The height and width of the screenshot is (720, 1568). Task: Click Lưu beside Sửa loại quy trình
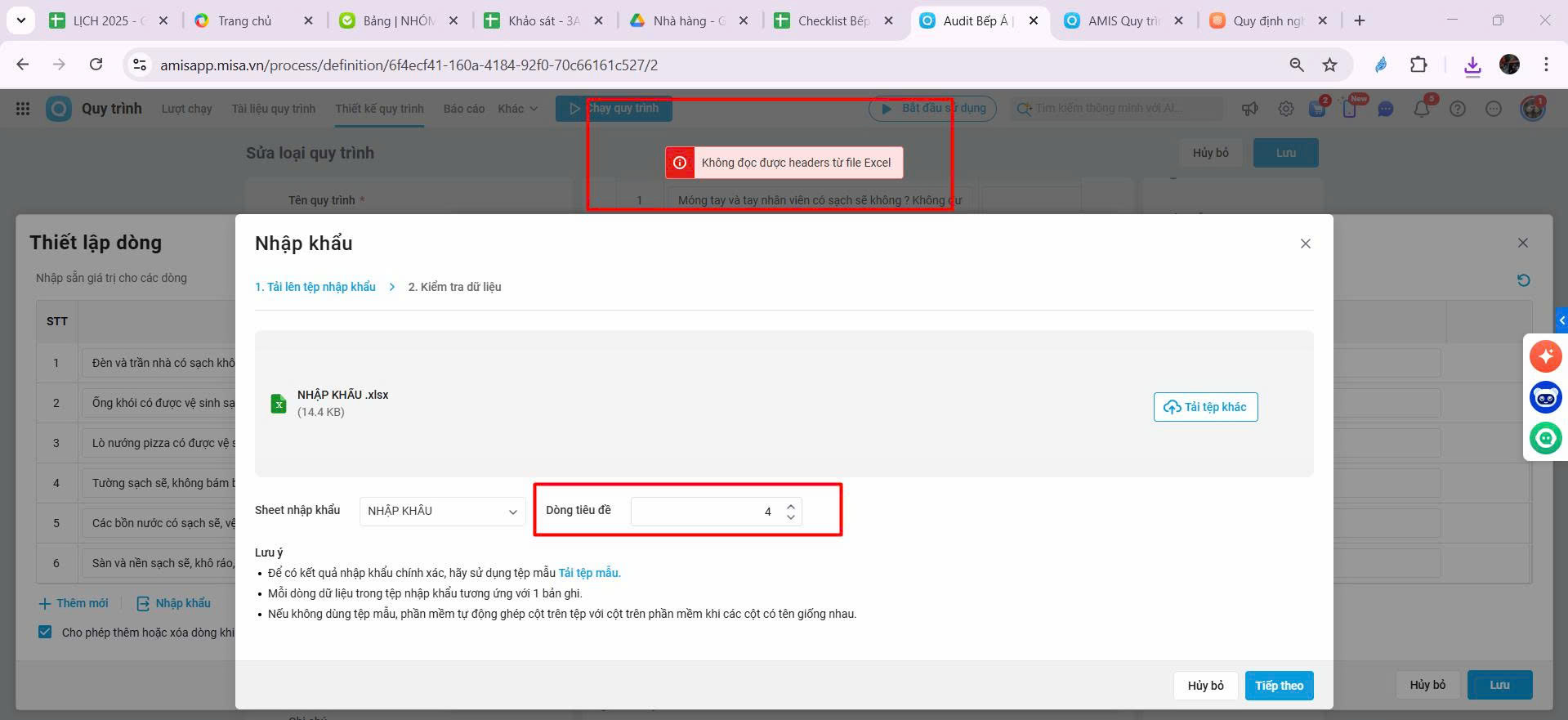point(1286,153)
